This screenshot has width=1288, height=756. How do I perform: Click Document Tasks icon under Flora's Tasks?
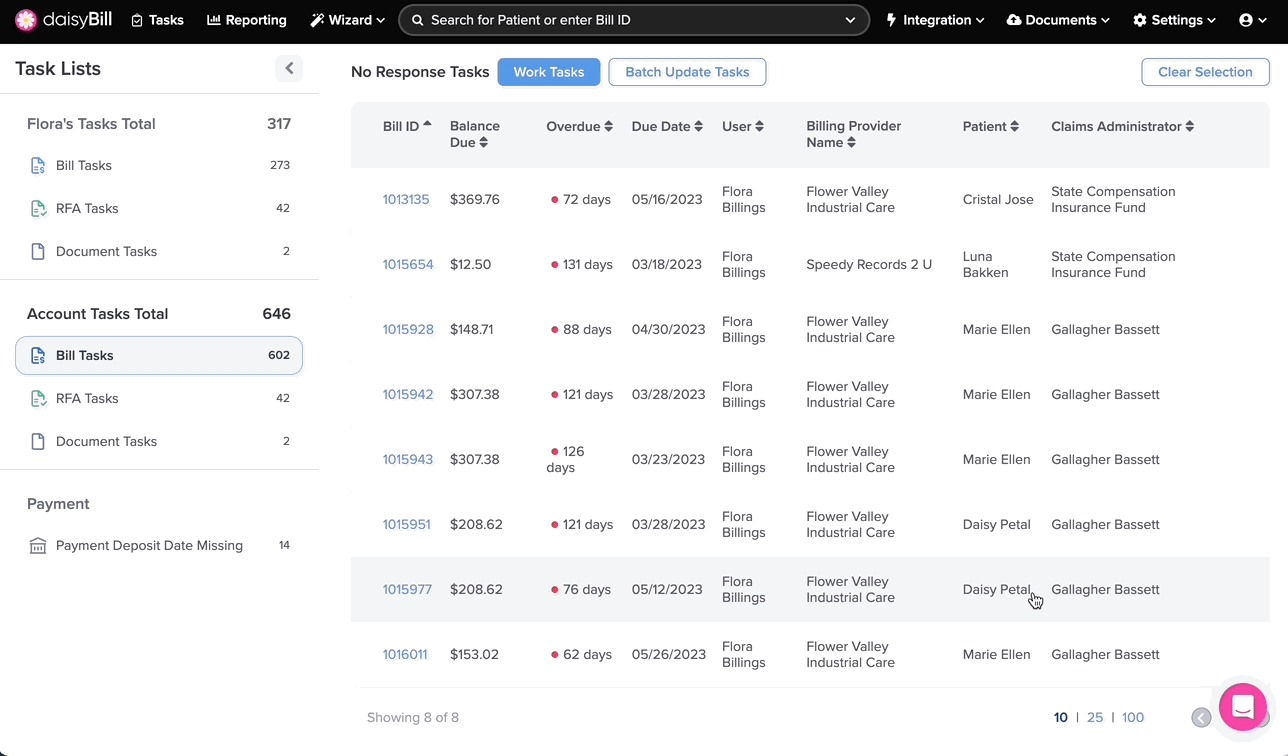(38, 252)
